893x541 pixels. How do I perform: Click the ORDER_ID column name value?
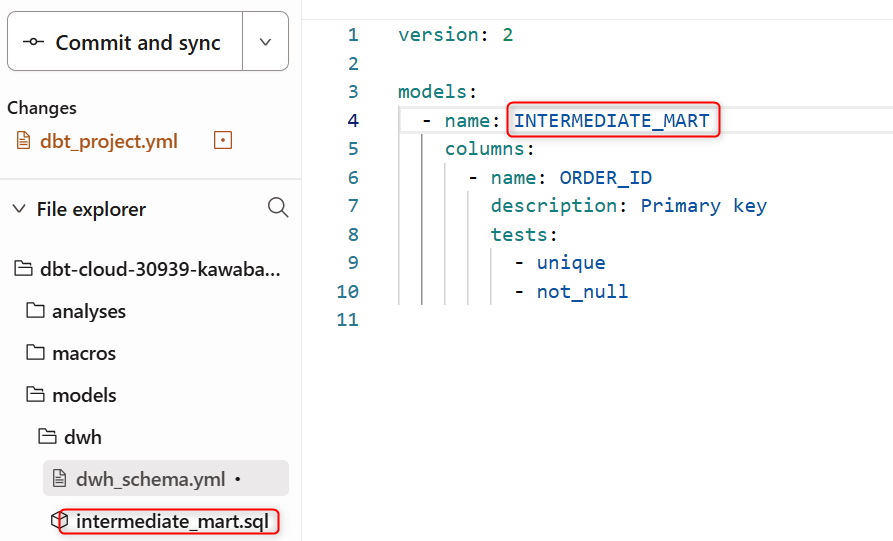[x=605, y=178]
